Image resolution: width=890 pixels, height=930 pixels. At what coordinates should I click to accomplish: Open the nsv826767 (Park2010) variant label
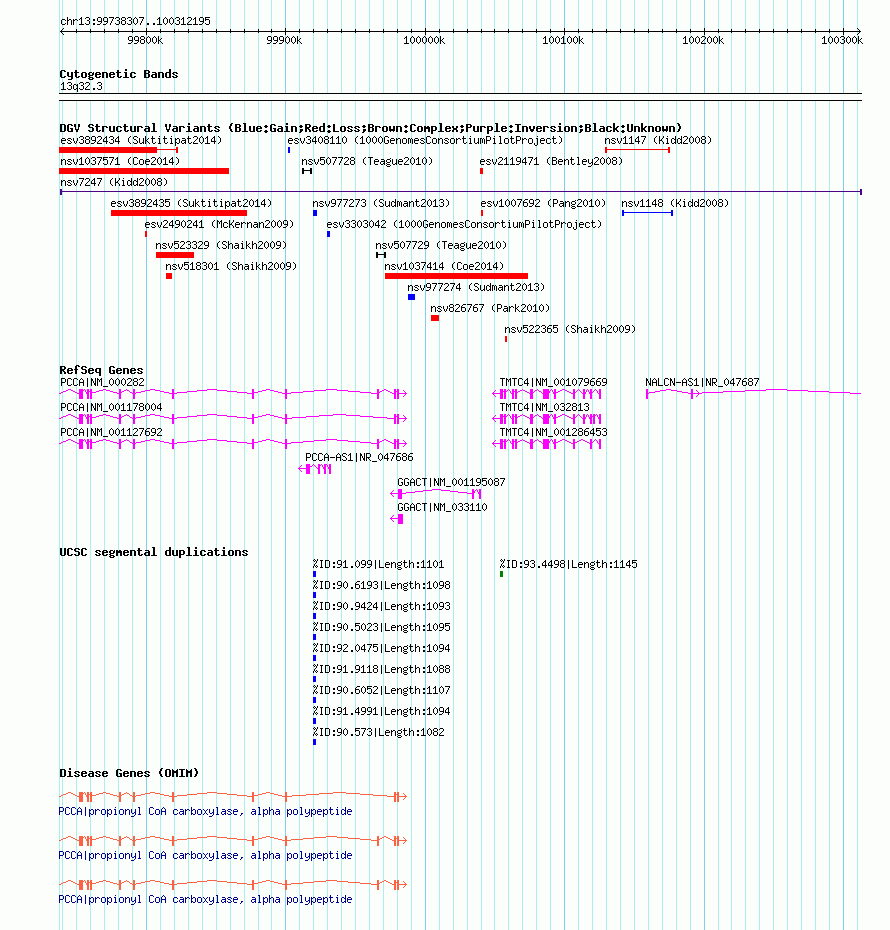tap(490, 309)
